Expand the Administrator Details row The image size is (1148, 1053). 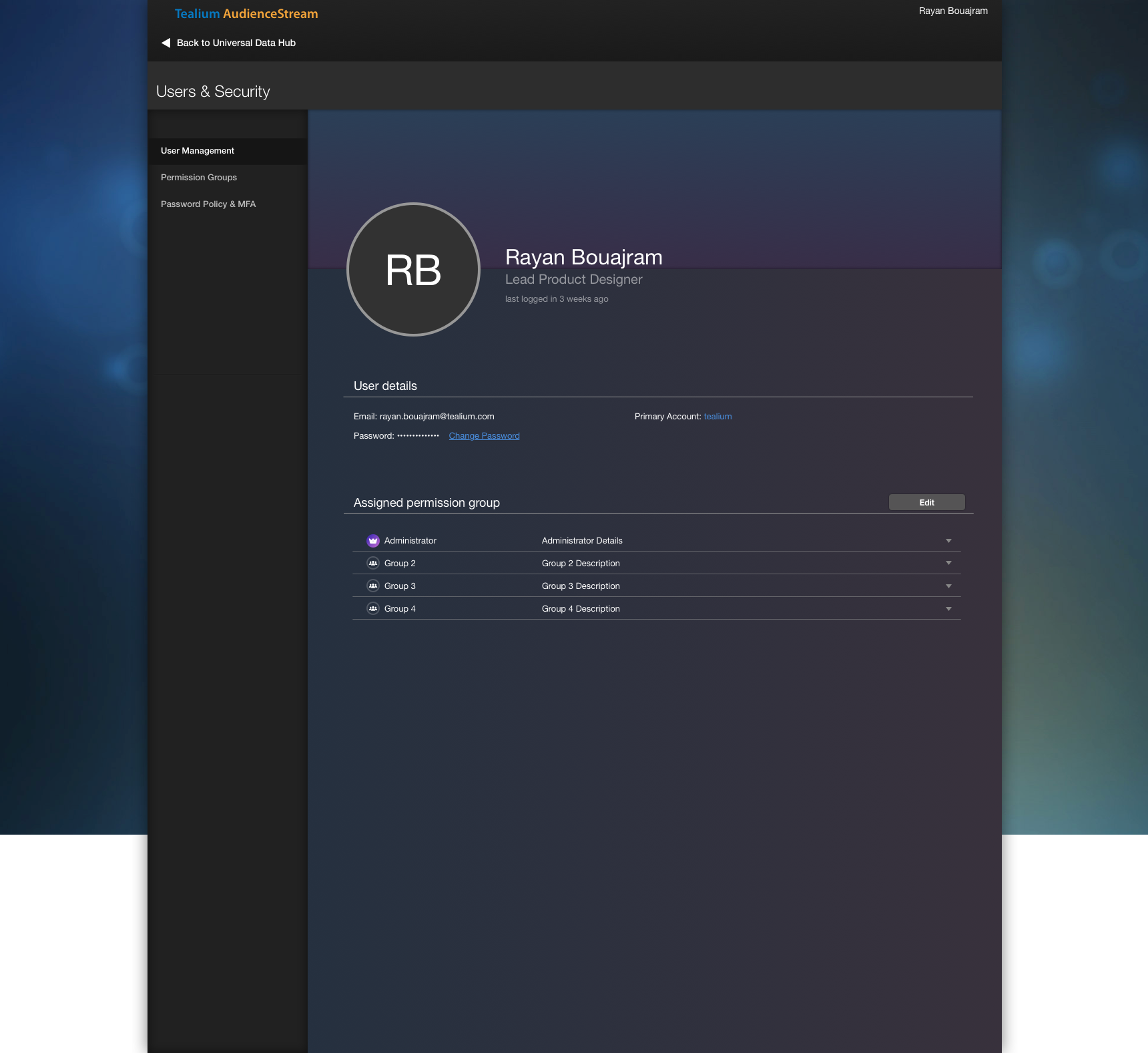point(948,540)
